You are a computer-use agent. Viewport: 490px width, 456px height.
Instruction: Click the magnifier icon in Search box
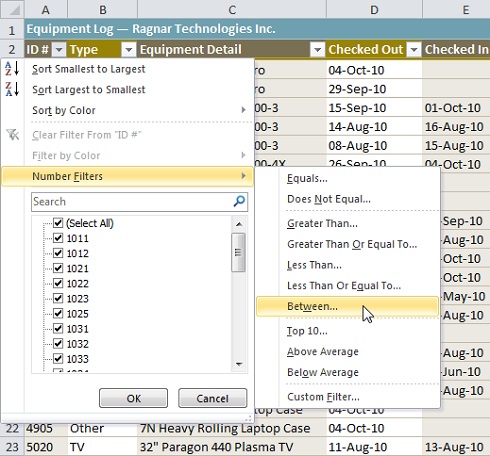239,201
